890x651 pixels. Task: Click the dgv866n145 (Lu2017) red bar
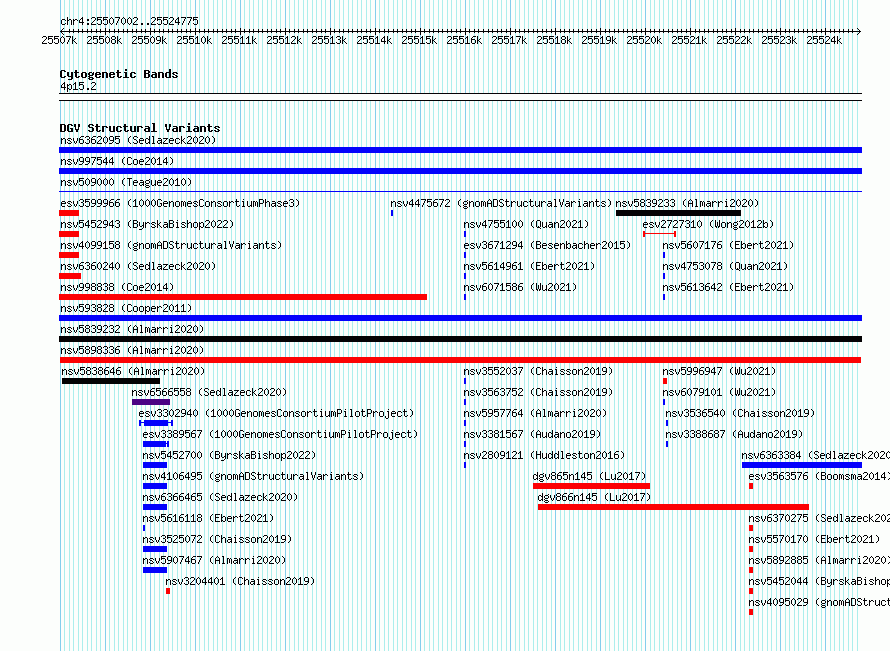[673, 507]
